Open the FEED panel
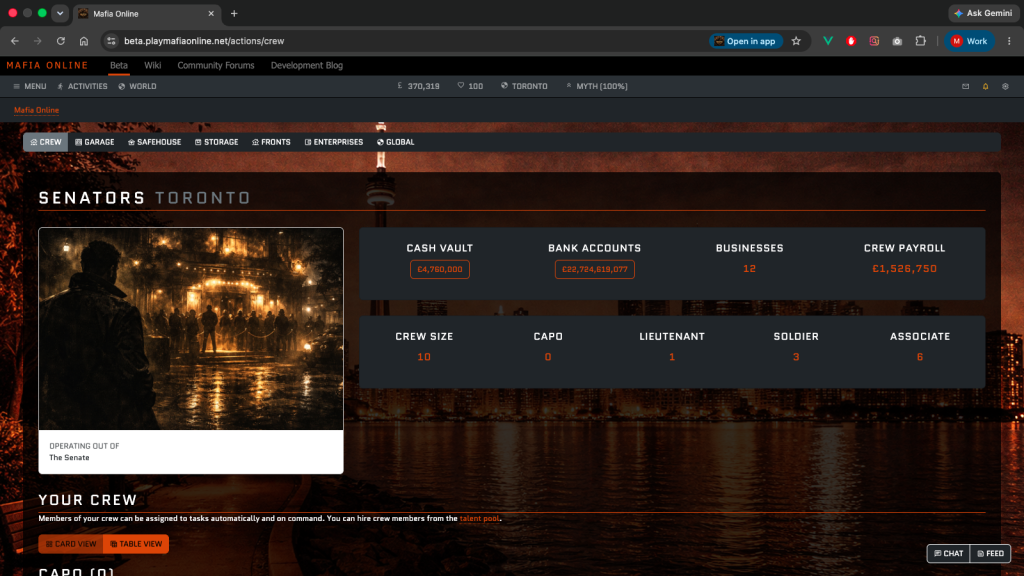 point(991,553)
